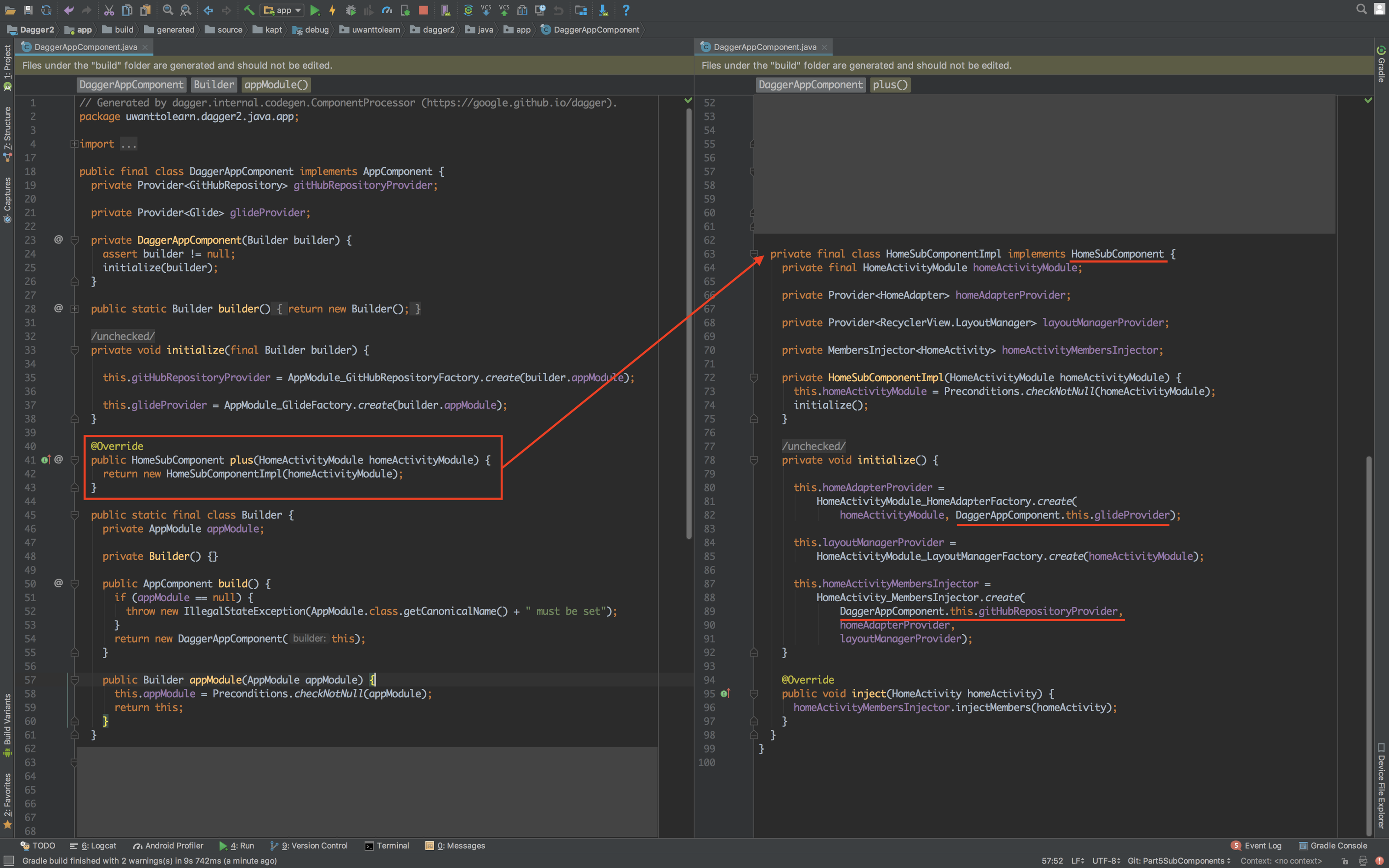
Task: Click the Debug app bug icon
Action: (x=350, y=10)
